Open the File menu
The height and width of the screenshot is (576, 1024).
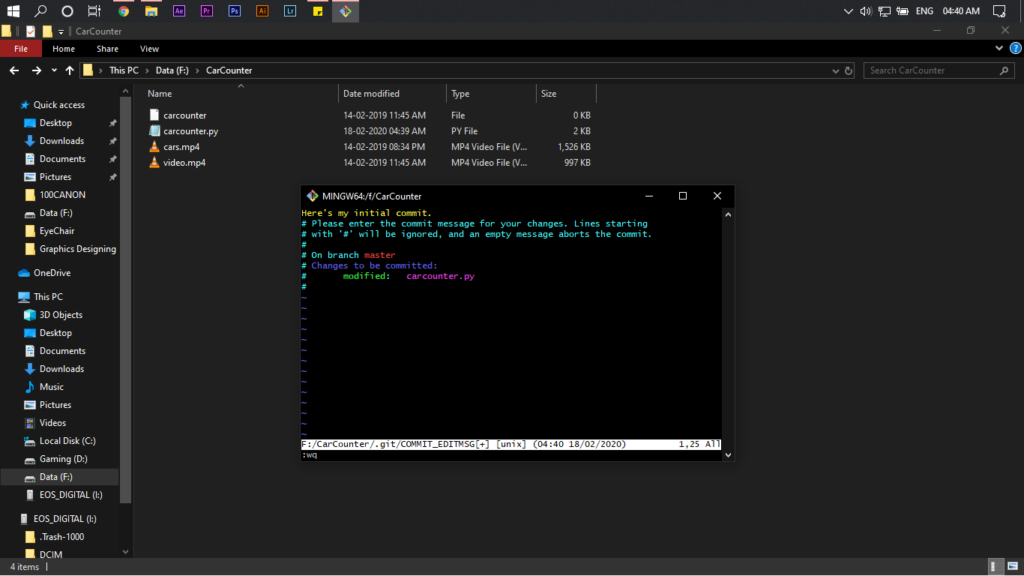pos(20,48)
